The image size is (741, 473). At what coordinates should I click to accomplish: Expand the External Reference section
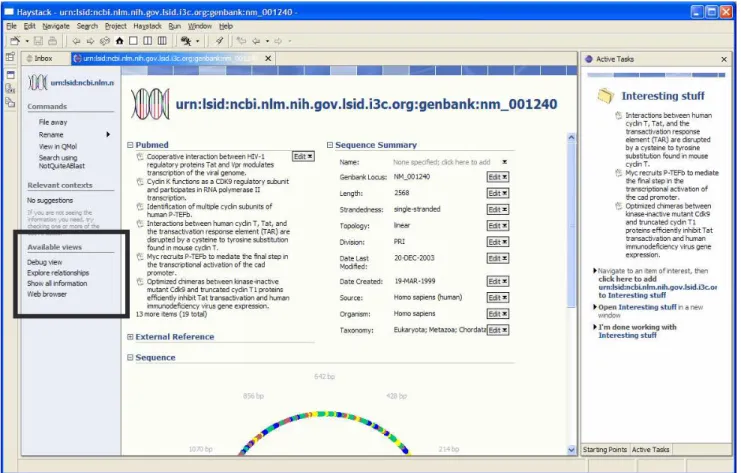[x=130, y=337]
